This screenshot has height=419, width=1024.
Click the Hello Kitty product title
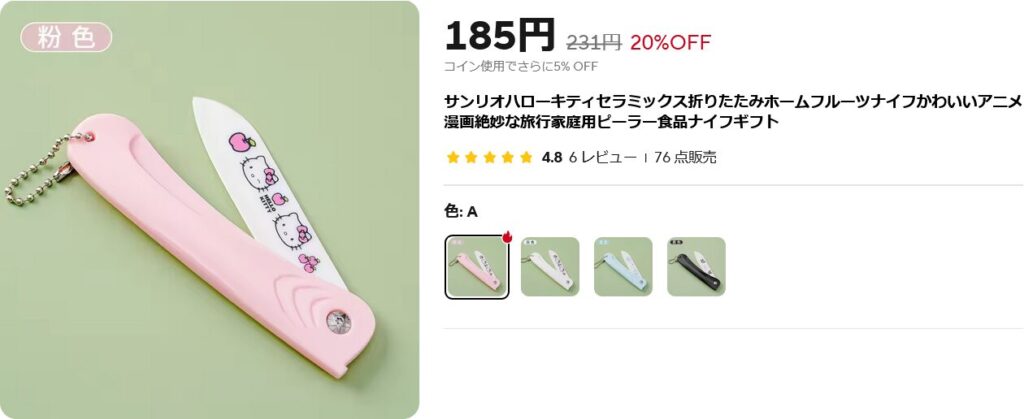733,112
